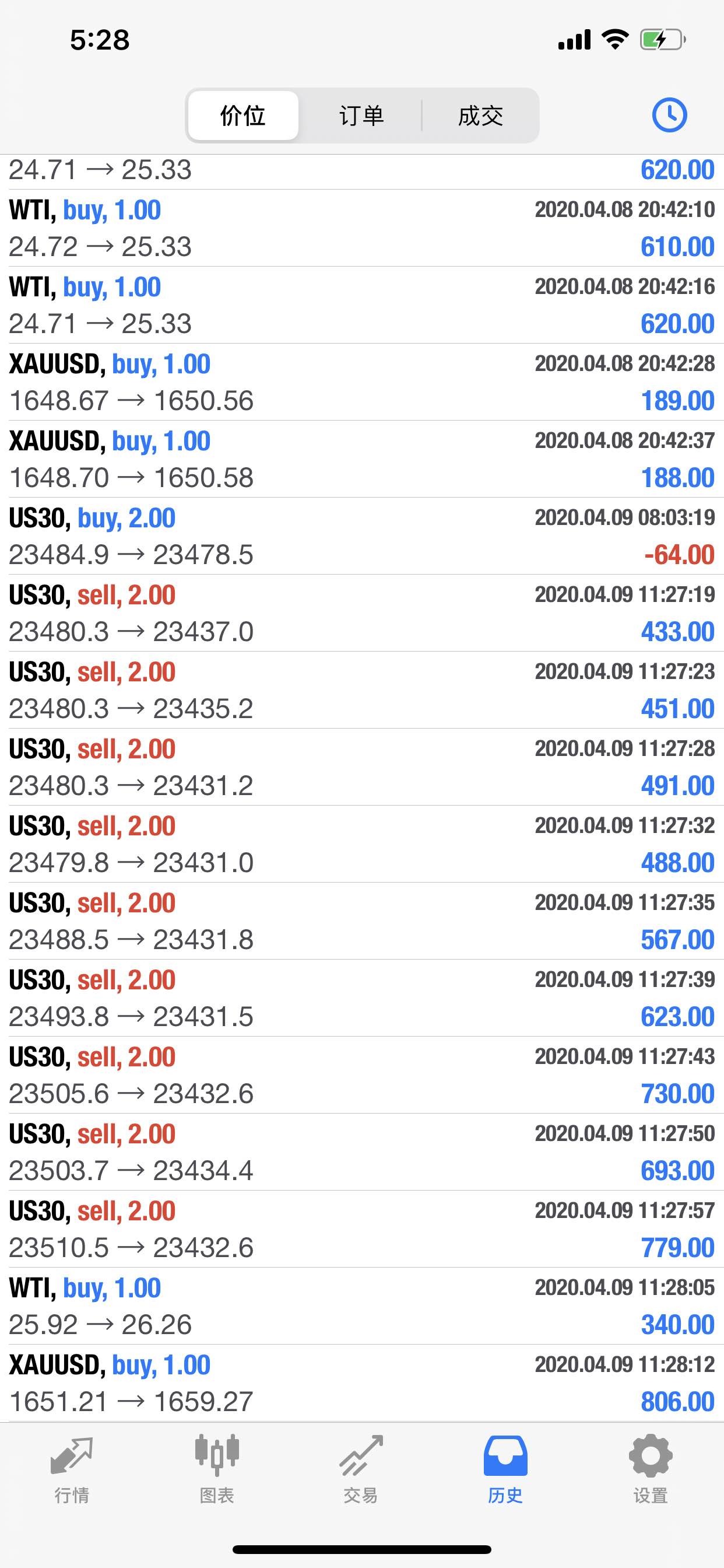Open US30 sell trade with 779.00 profit
724x1568 pixels.
[x=362, y=1229]
